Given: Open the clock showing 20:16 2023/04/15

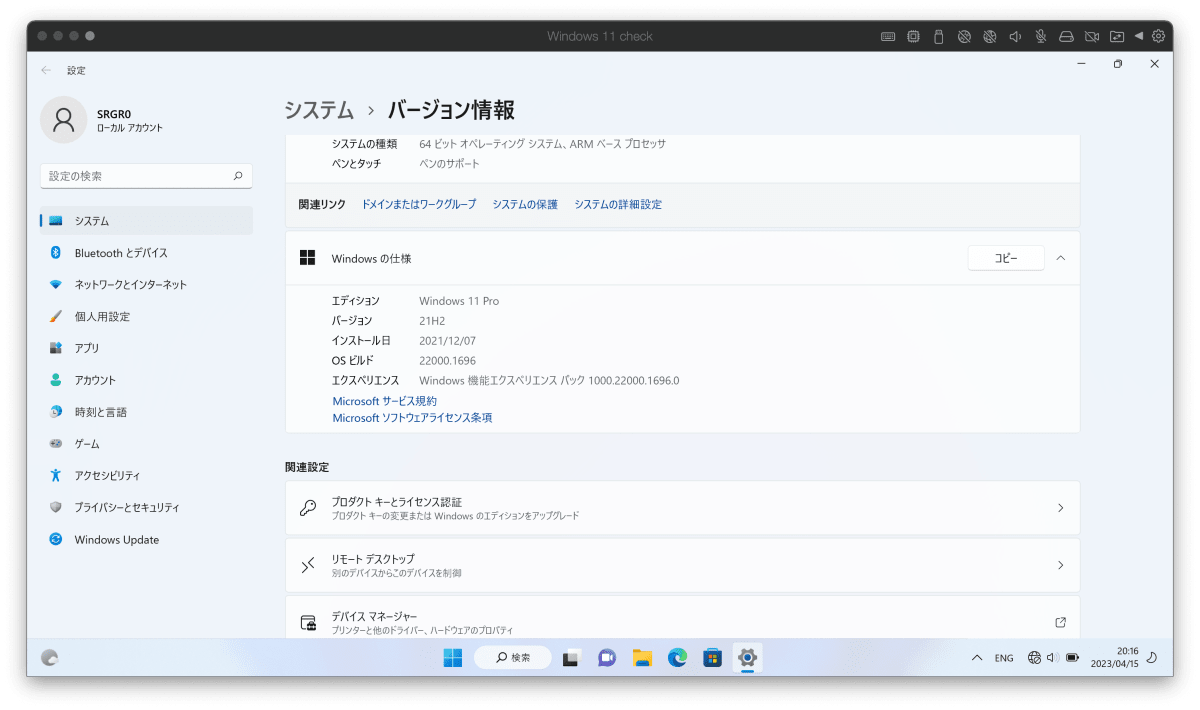Looking at the screenshot, I should point(1114,657).
